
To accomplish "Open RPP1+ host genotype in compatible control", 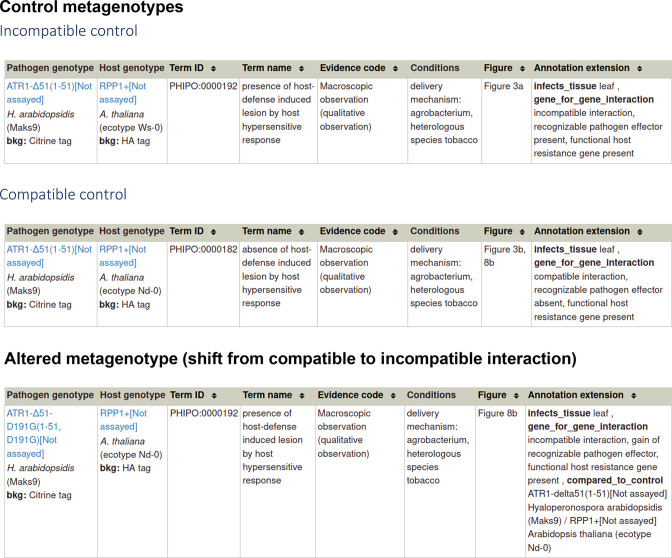I will click(123, 256).
